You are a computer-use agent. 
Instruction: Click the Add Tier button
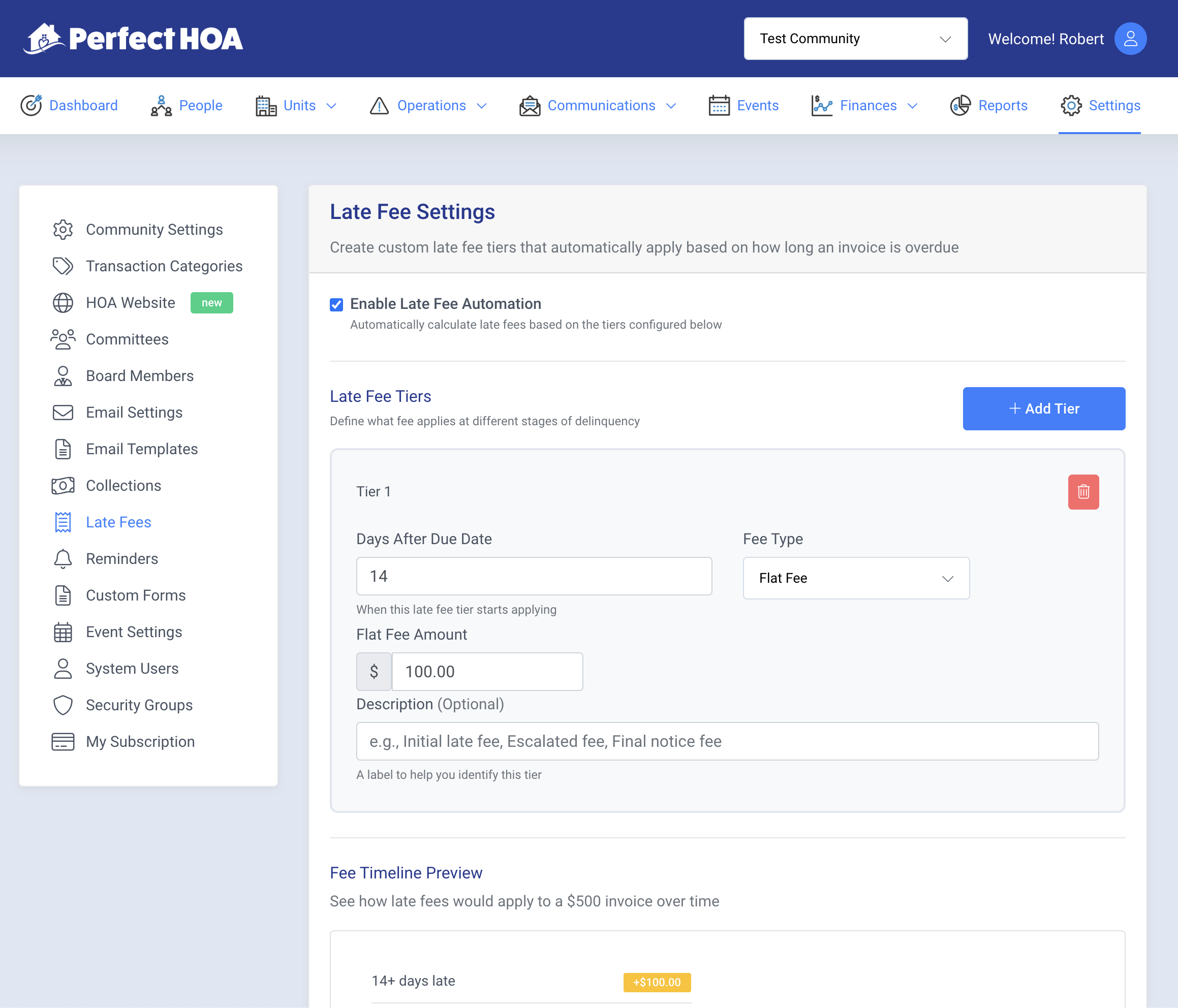(x=1043, y=409)
